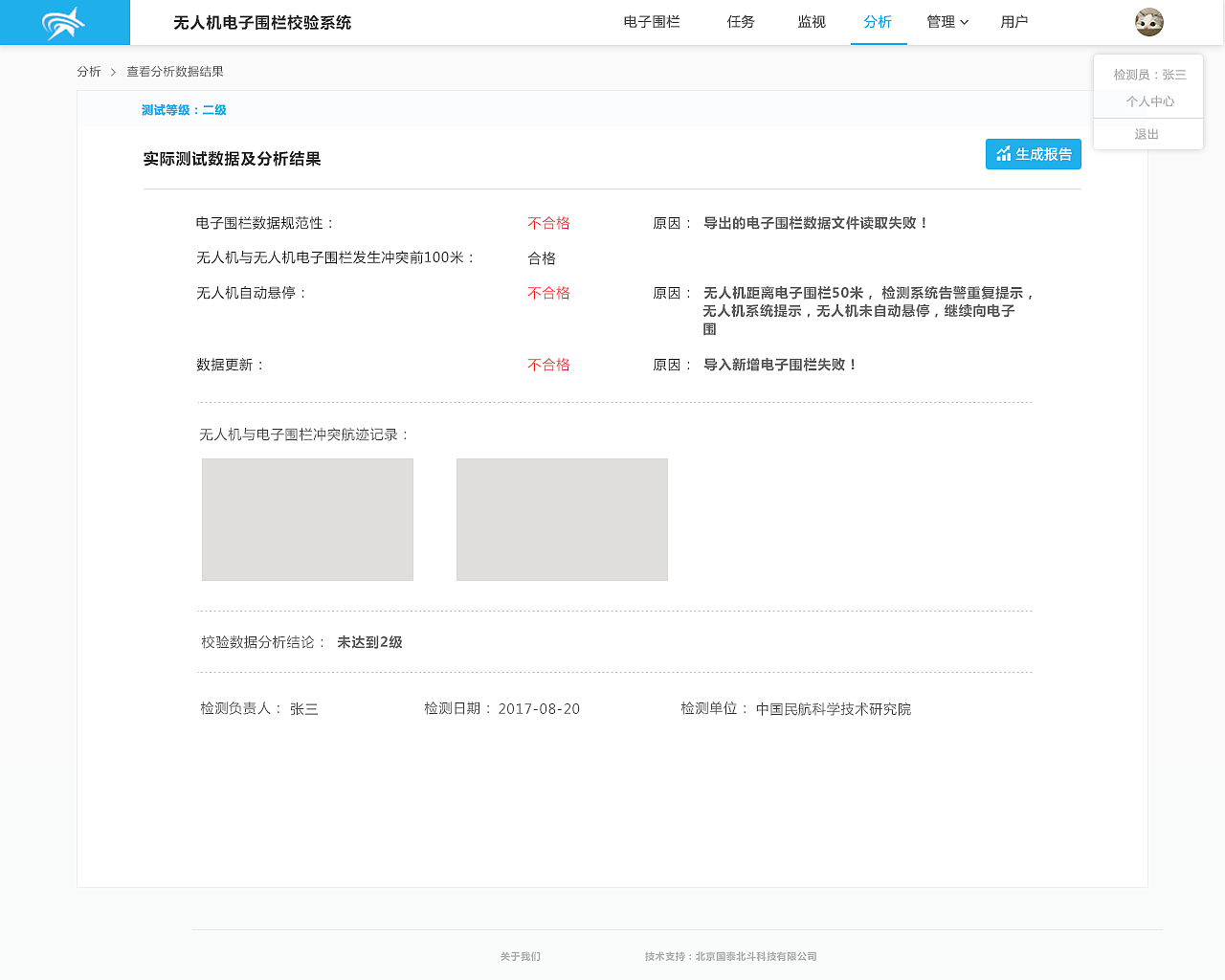The image size is (1225, 980).
Task: Switch to the 监视 section
Action: tap(811, 21)
